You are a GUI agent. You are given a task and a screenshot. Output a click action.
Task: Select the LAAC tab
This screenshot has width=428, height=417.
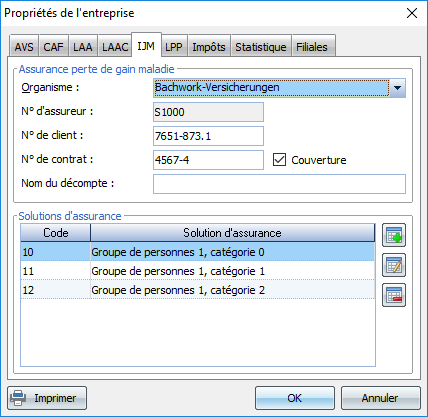pos(115,47)
